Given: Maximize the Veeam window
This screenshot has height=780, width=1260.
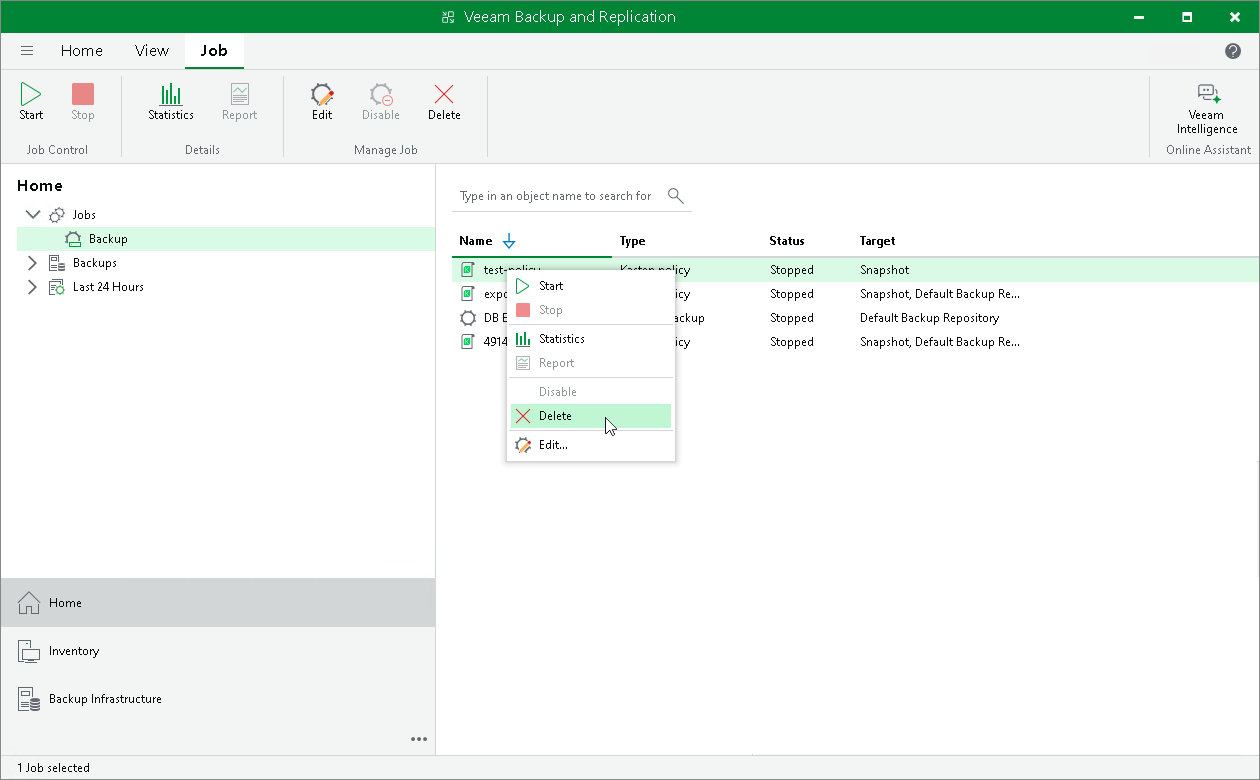Looking at the screenshot, I should [1187, 17].
